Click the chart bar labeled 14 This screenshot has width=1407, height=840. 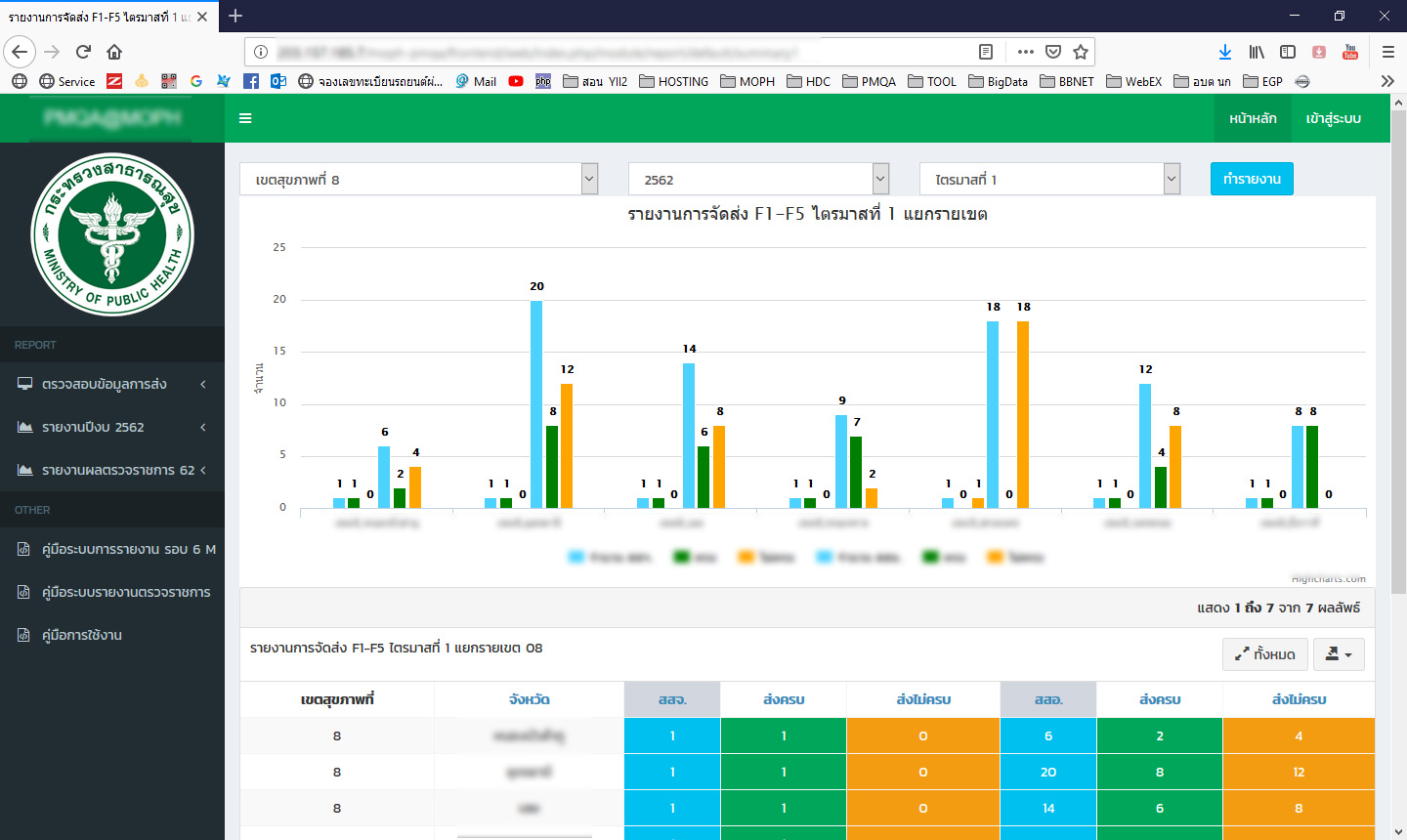click(689, 435)
